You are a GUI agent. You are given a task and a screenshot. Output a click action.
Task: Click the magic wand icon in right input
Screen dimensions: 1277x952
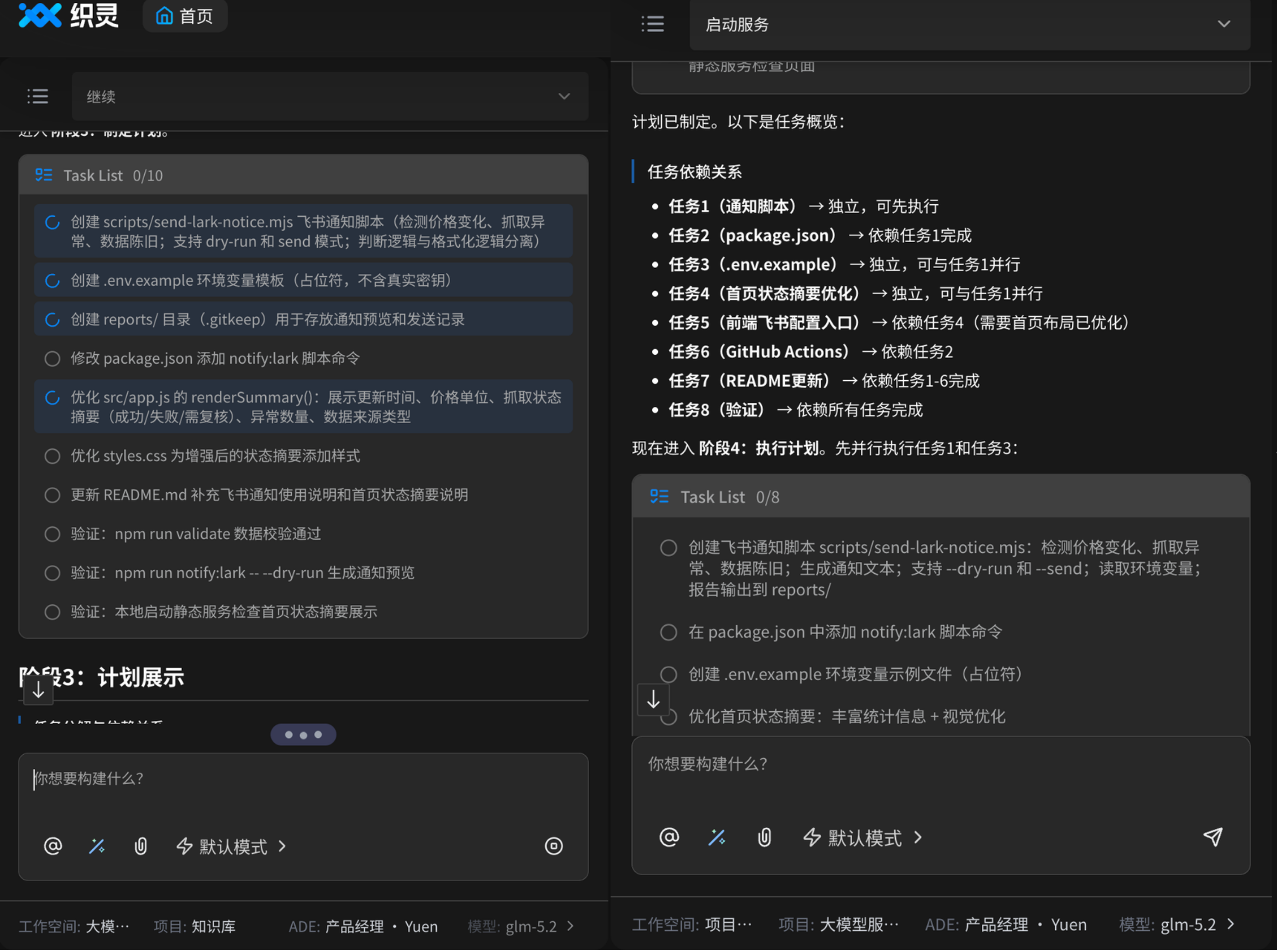coord(717,838)
